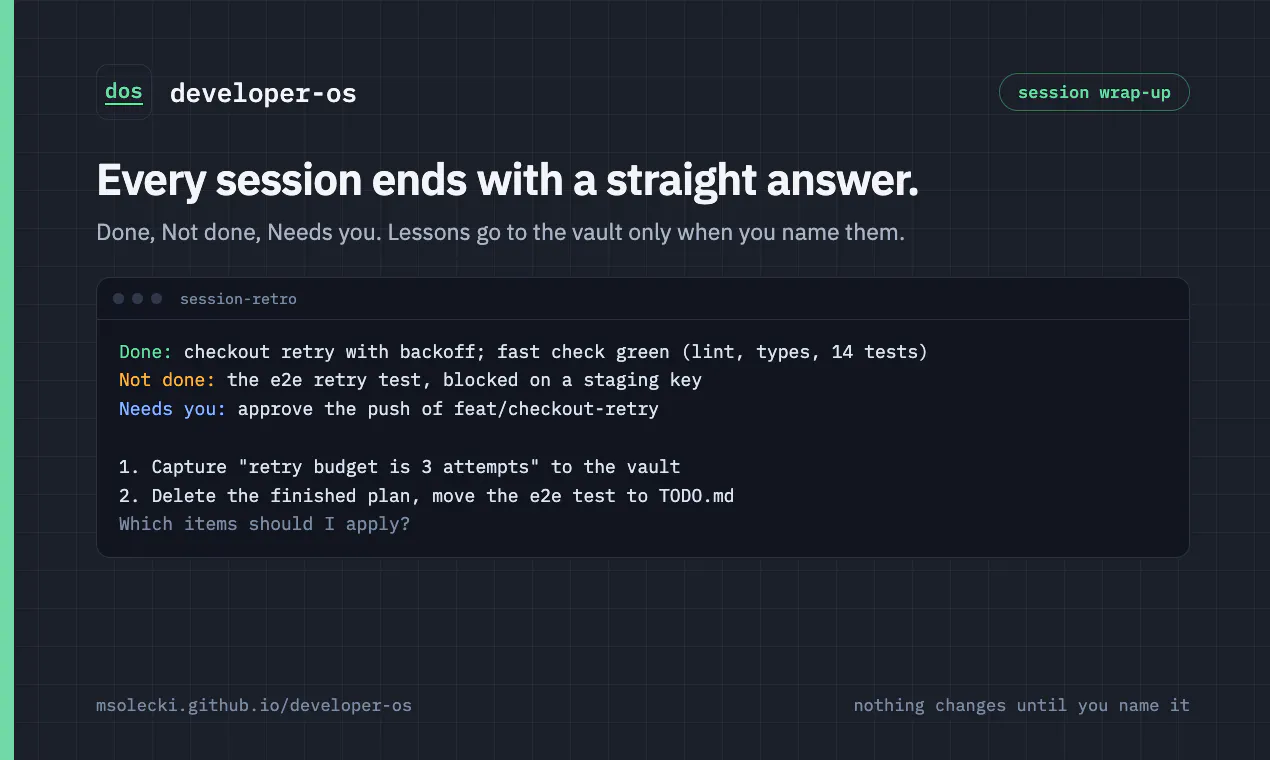Select item 1 Capture retry budget line
The image size is (1270, 760).
pos(400,467)
